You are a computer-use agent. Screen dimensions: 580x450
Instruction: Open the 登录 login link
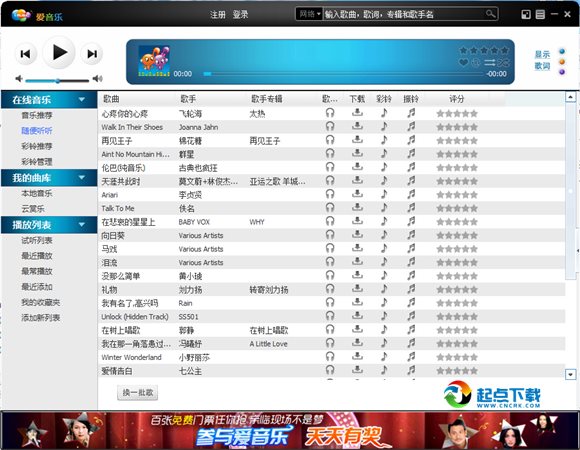pos(240,15)
